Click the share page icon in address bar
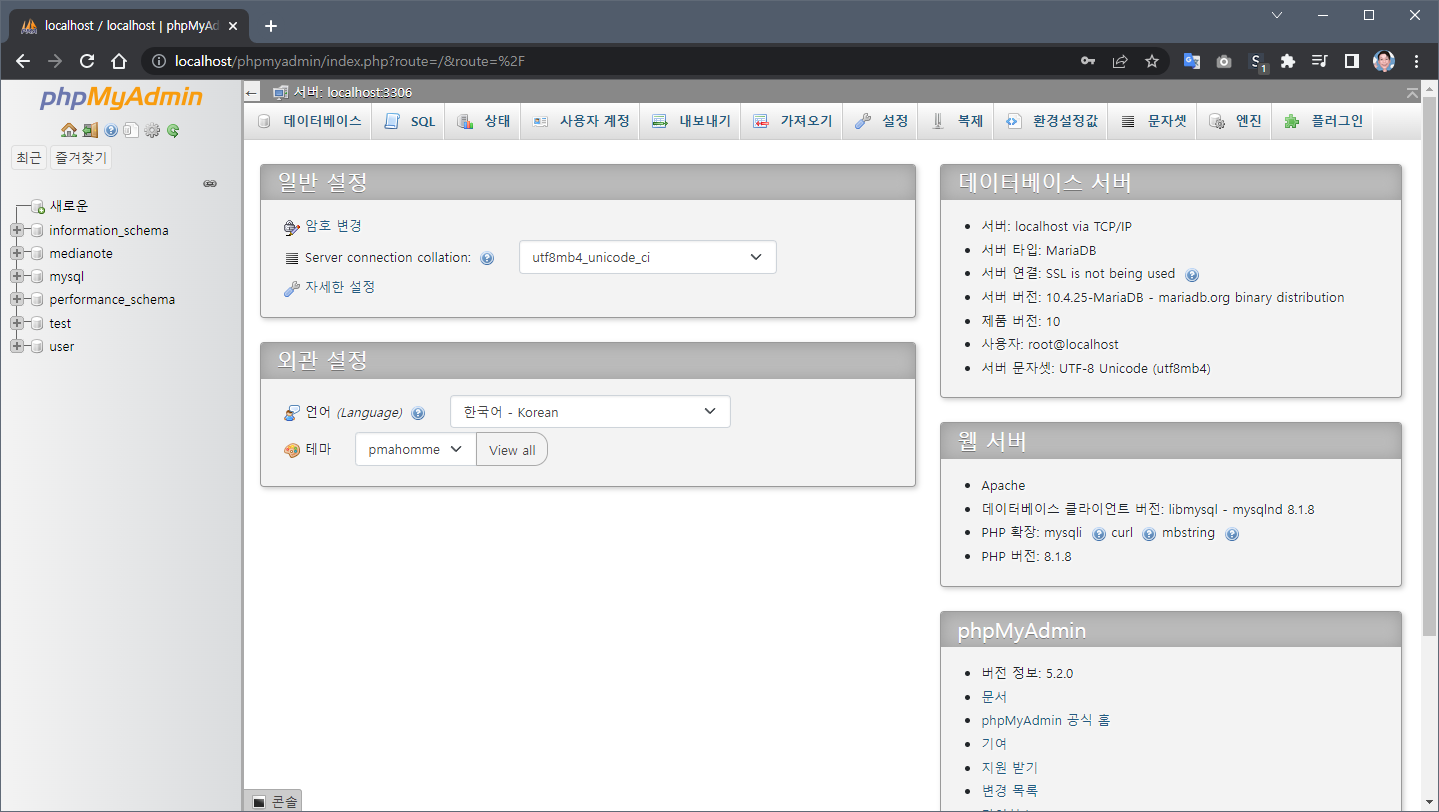The image size is (1439, 812). click(x=1120, y=61)
